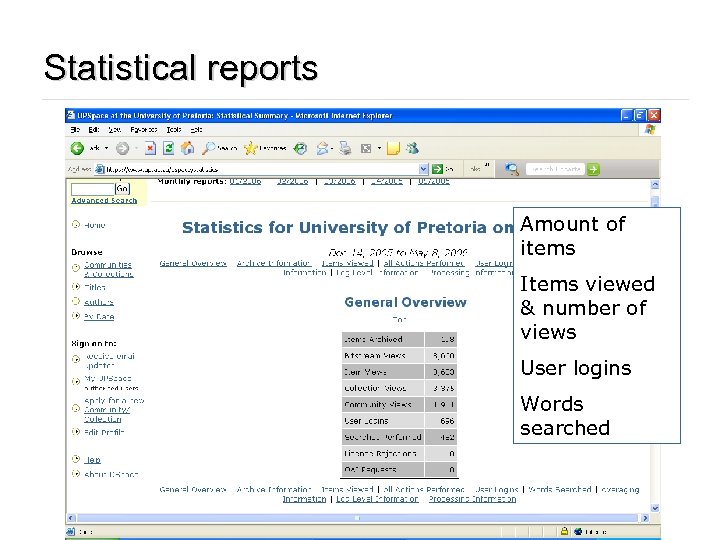Open the Edit menu

(x=94, y=130)
